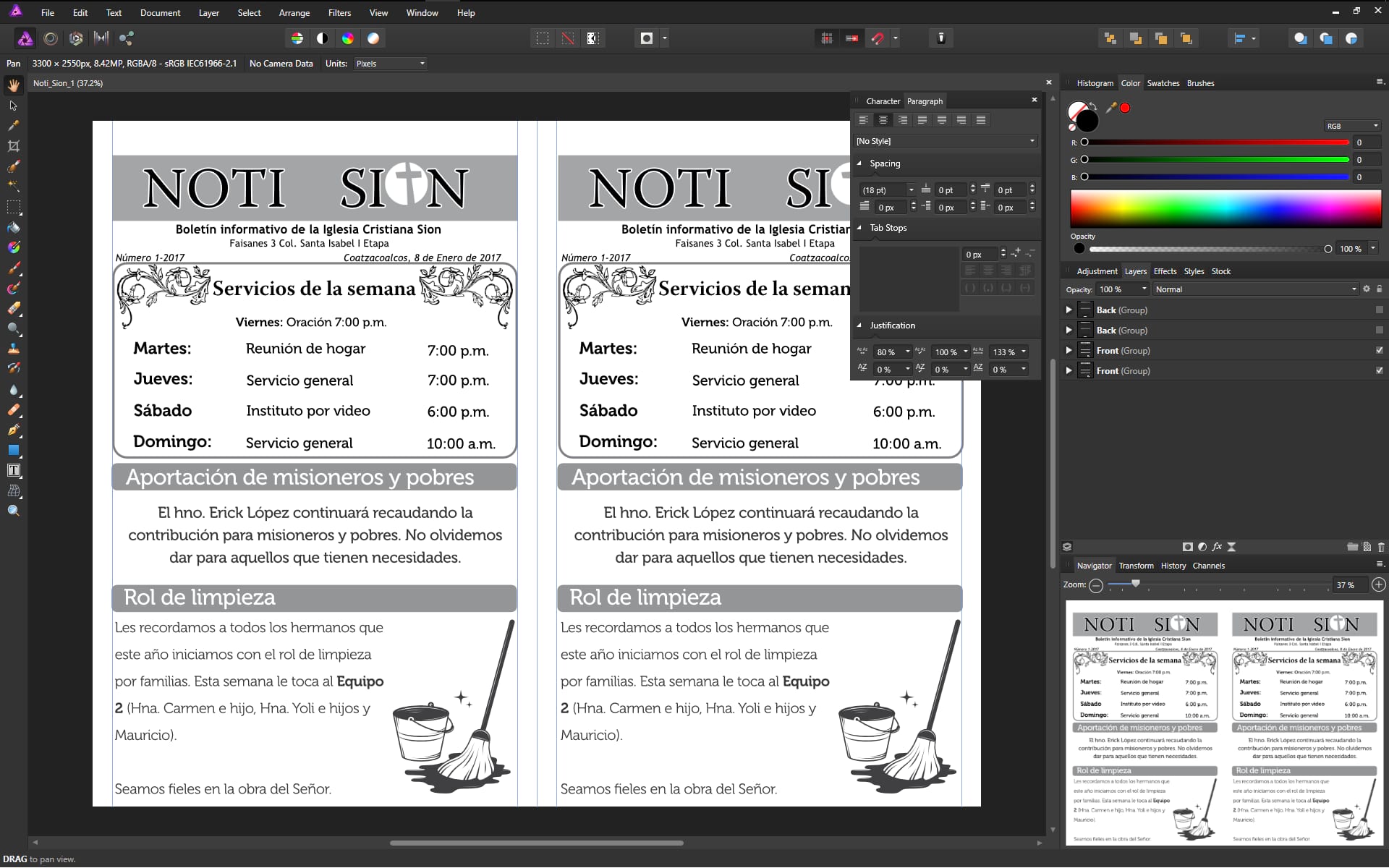Select the Paint Brush tool
This screenshot has height=868, width=1389.
pyautogui.click(x=13, y=268)
